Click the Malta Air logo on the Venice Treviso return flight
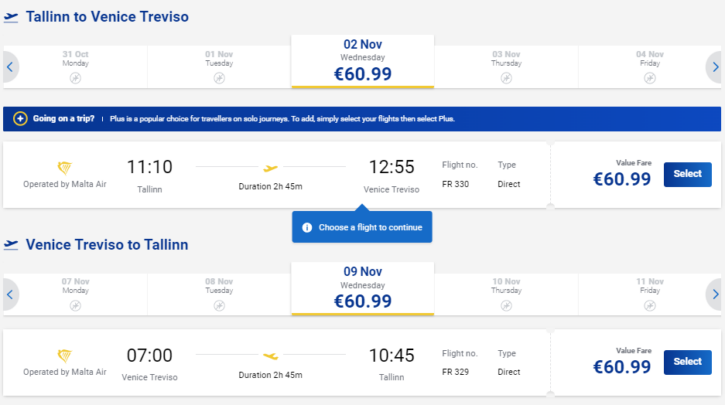Viewport: 725px width, 405px height. pyautogui.click(x=66, y=355)
